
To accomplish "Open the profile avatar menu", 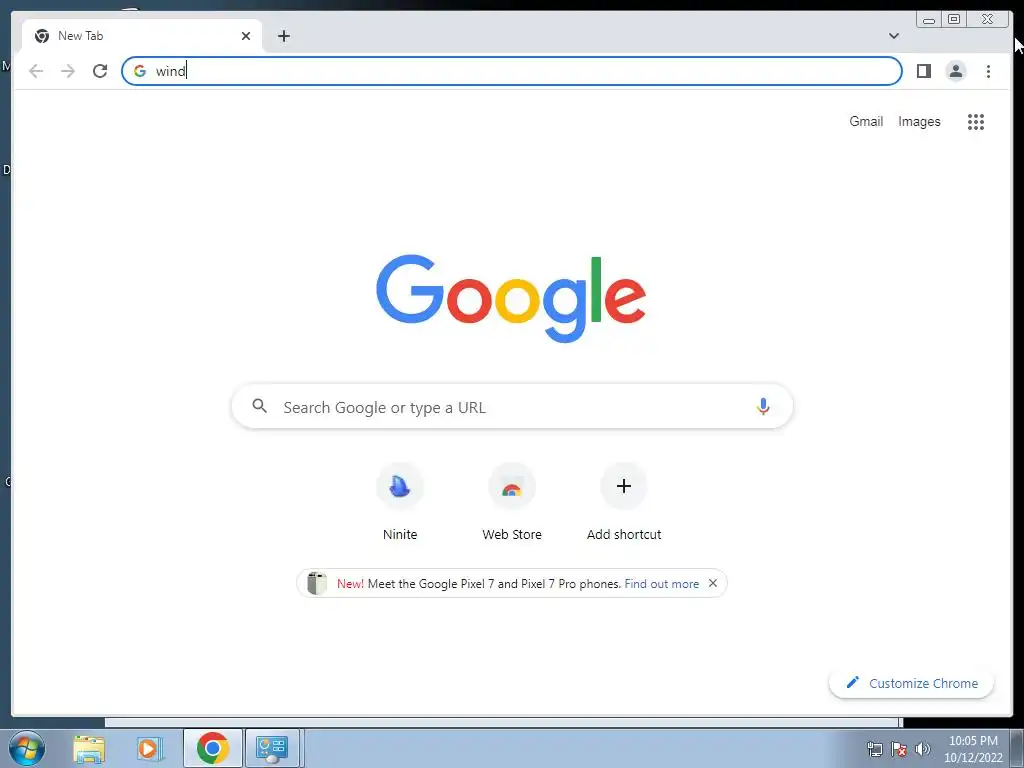I will pyautogui.click(x=955, y=71).
